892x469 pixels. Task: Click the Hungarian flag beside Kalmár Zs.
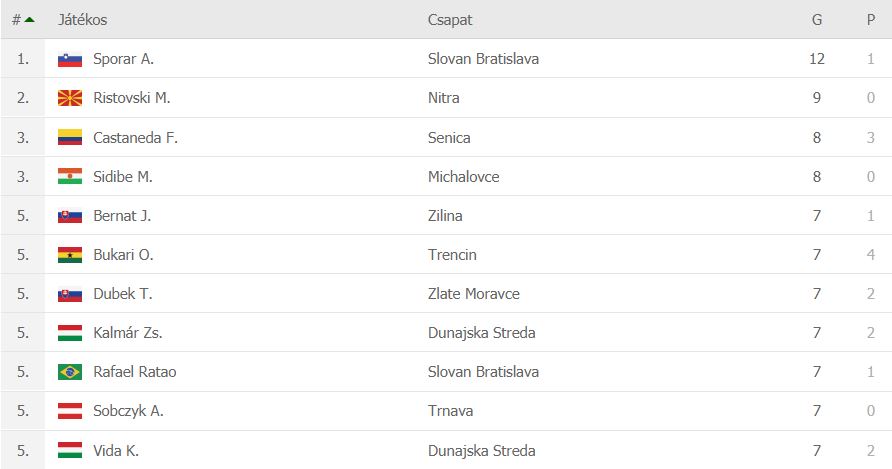pyautogui.click(x=70, y=332)
